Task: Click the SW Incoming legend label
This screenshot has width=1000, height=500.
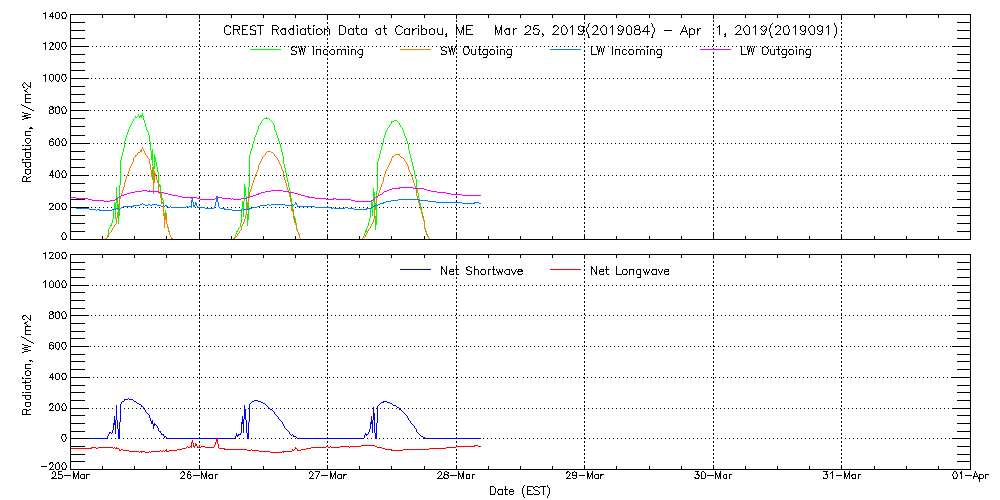Action: click(326, 52)
